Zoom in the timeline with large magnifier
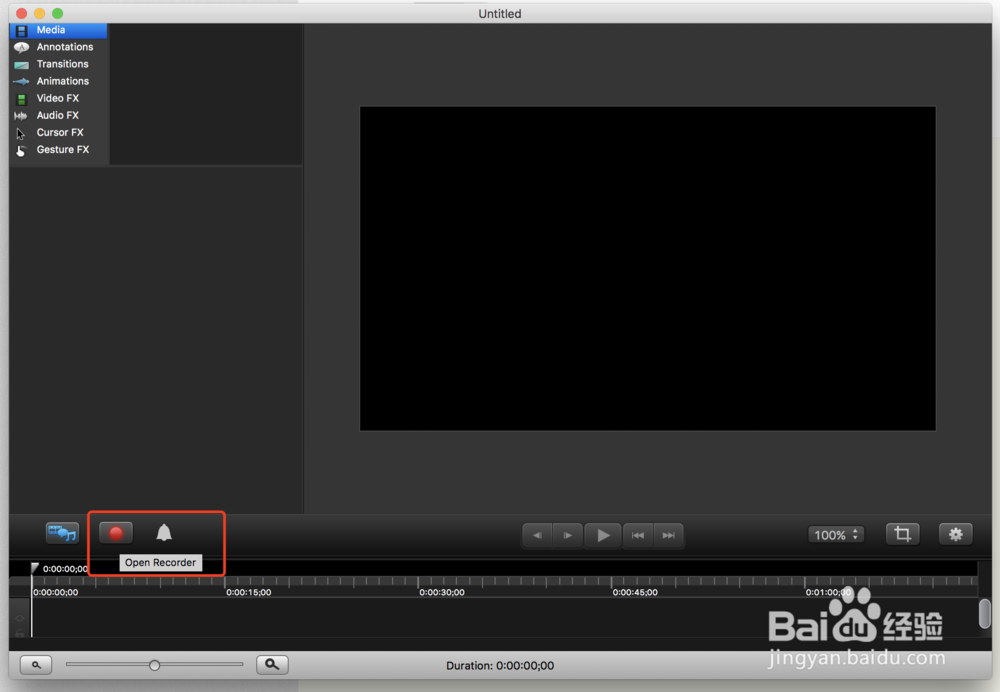 point(272,665)
